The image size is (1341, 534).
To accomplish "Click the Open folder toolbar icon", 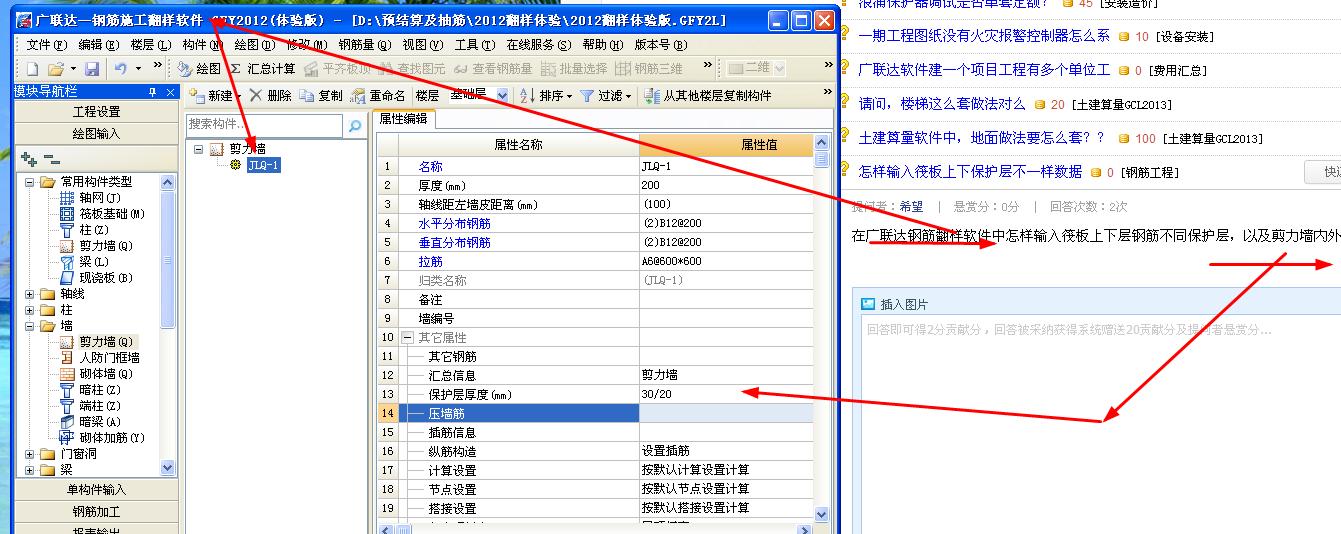I will pyautogui.click(x=56, y=69).
